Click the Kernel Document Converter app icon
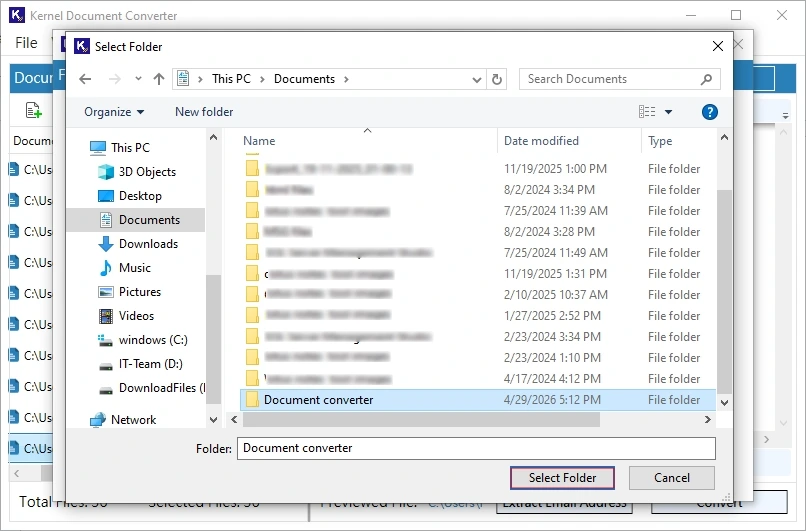The height and width of the screenshot is (531, 806). tap(17, 15)
